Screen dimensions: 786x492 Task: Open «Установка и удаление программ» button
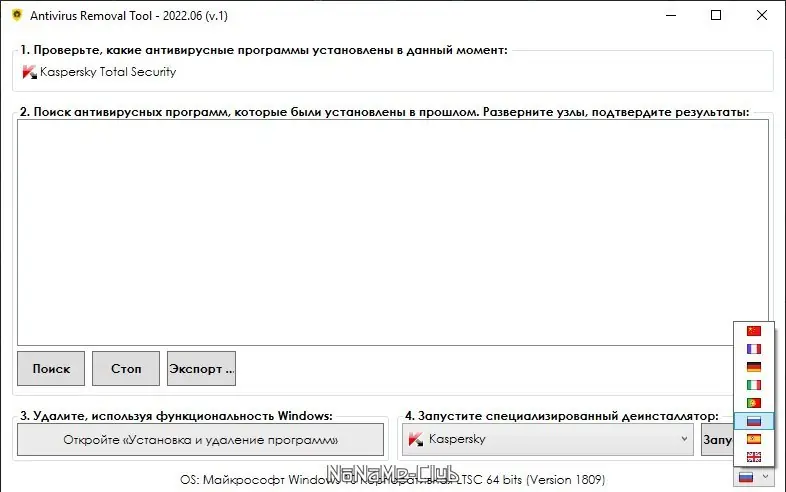201,440
